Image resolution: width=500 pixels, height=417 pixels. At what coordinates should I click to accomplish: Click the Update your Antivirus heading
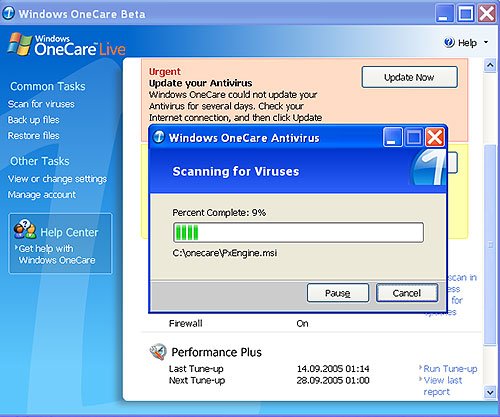tap(201, 83)
